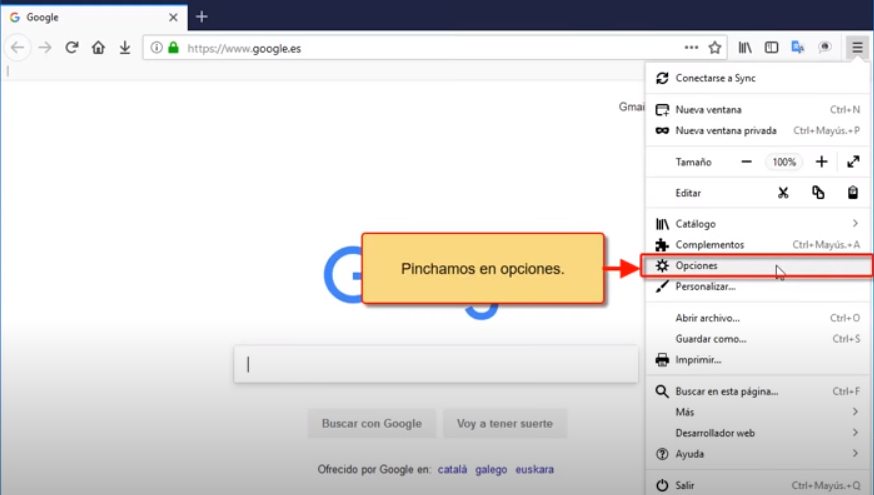Click the extension icon beside the hamburger menu
Image resolution: width=874 pixels, height=495 pixels.
click(x=824, y=48)
